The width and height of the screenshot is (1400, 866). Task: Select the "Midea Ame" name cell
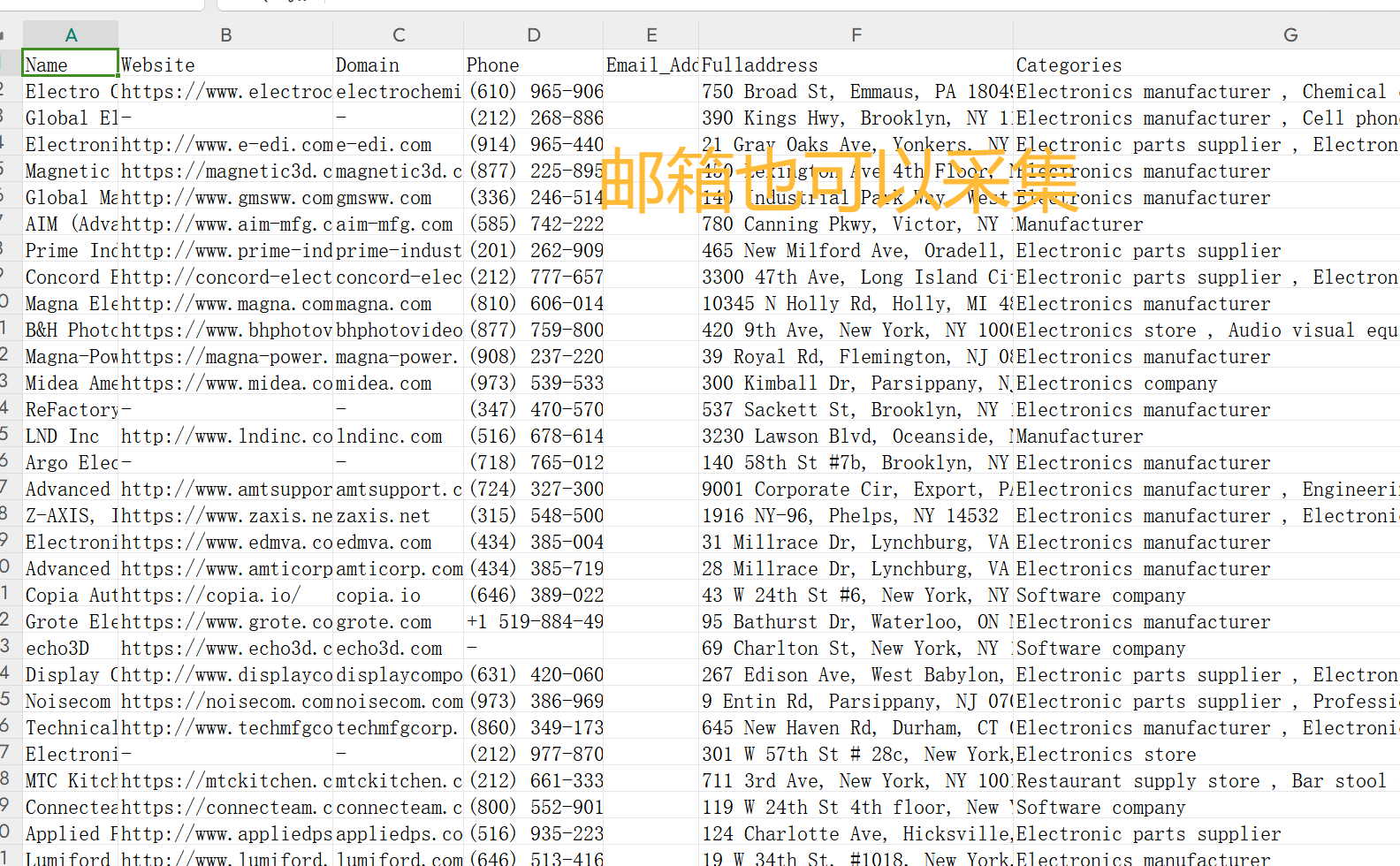pos(71,383)
